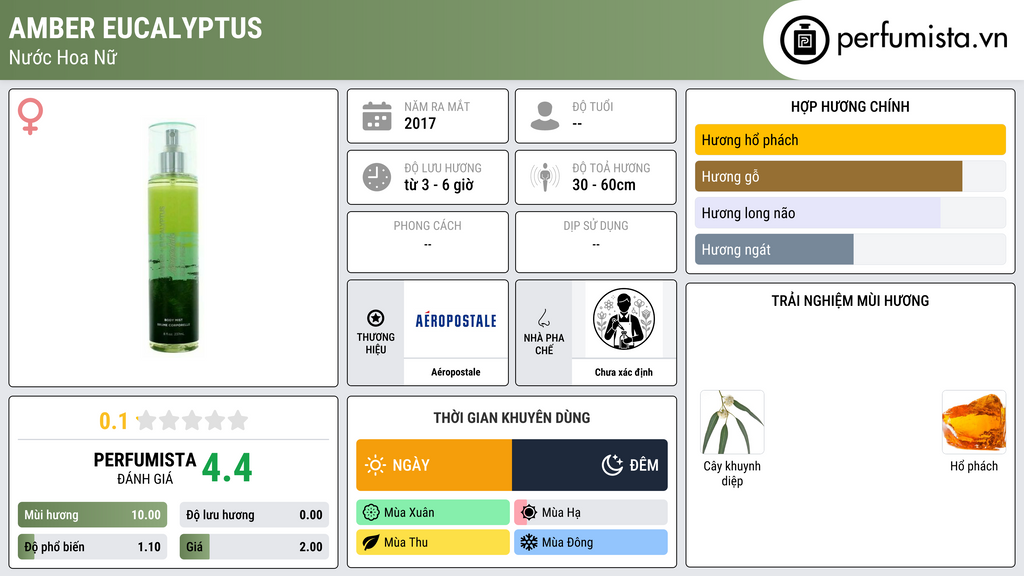Click the Cây khuynh diệp note label
1024x576 pixels.
[732, 473]
